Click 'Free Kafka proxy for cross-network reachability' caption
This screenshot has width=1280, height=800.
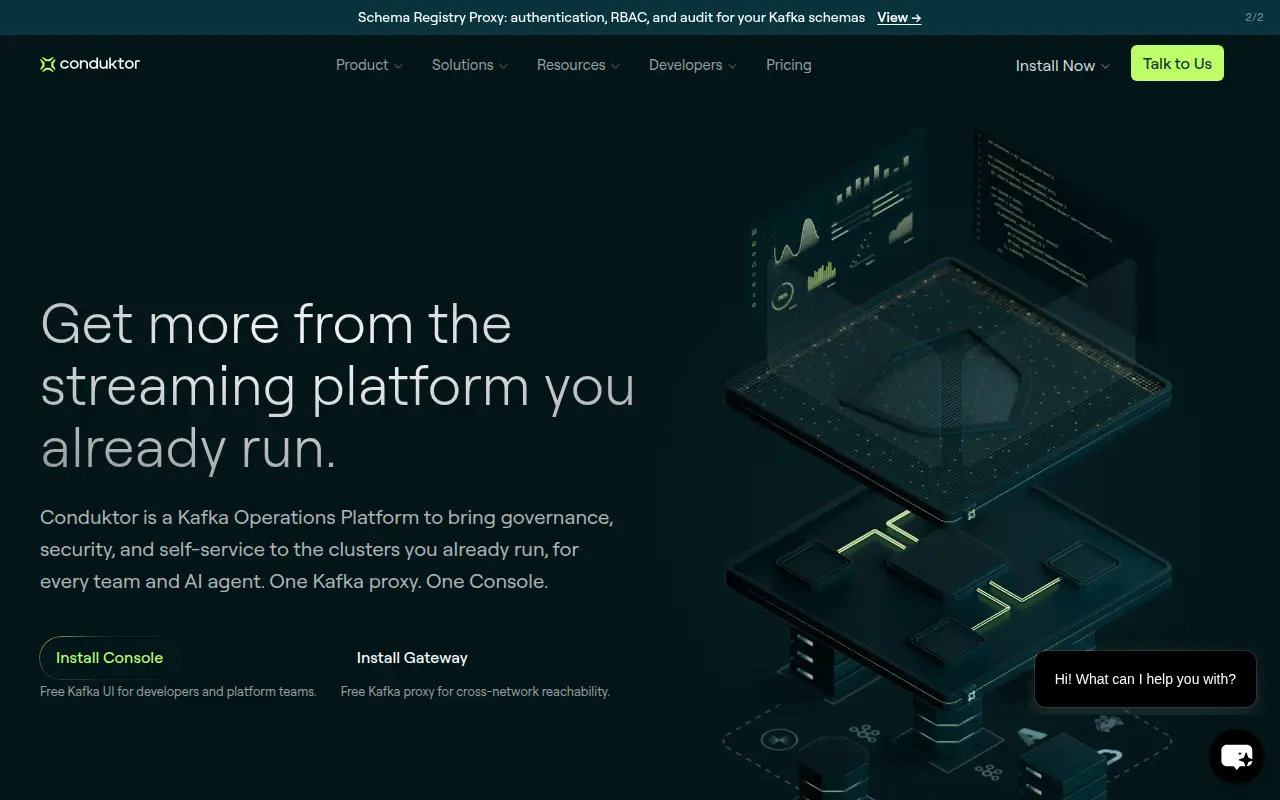[475, 691]
